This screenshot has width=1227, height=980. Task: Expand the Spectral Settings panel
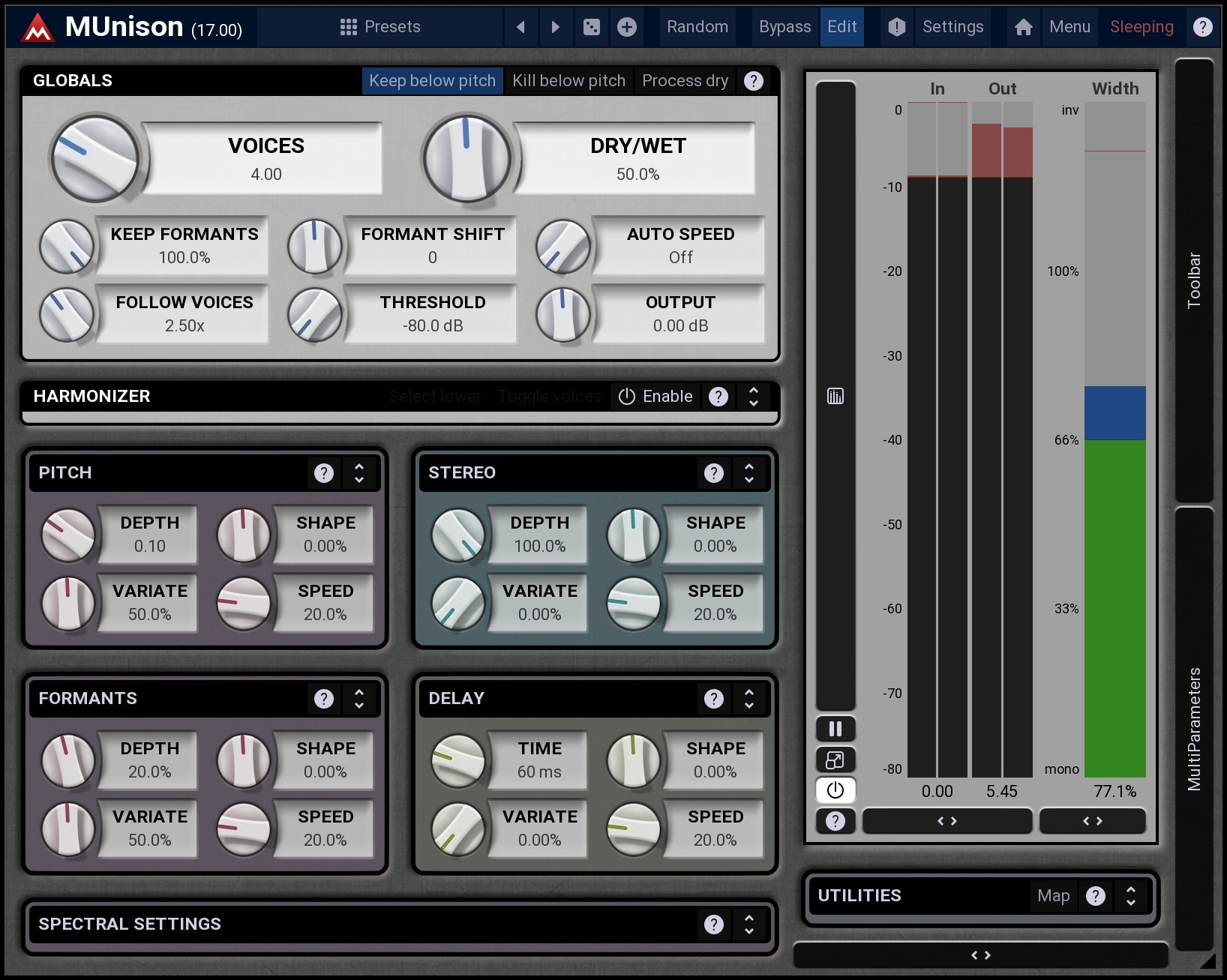749,925
